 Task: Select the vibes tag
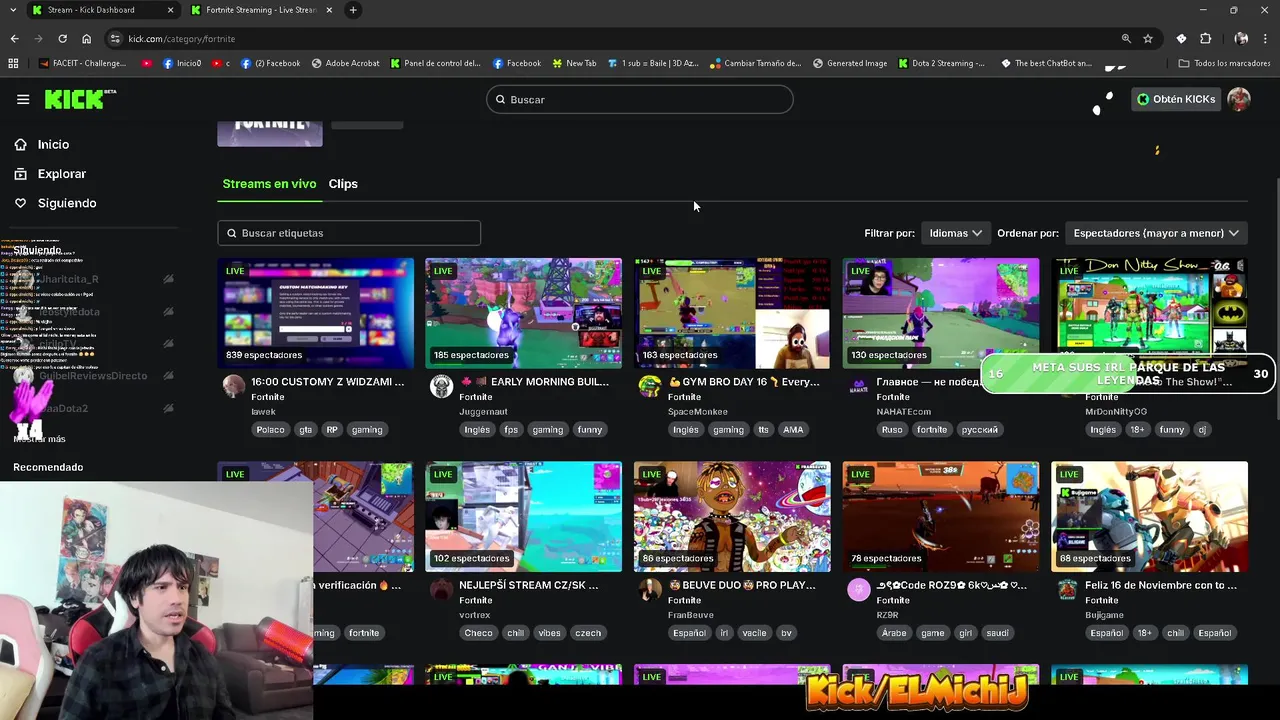click(549, 633)
